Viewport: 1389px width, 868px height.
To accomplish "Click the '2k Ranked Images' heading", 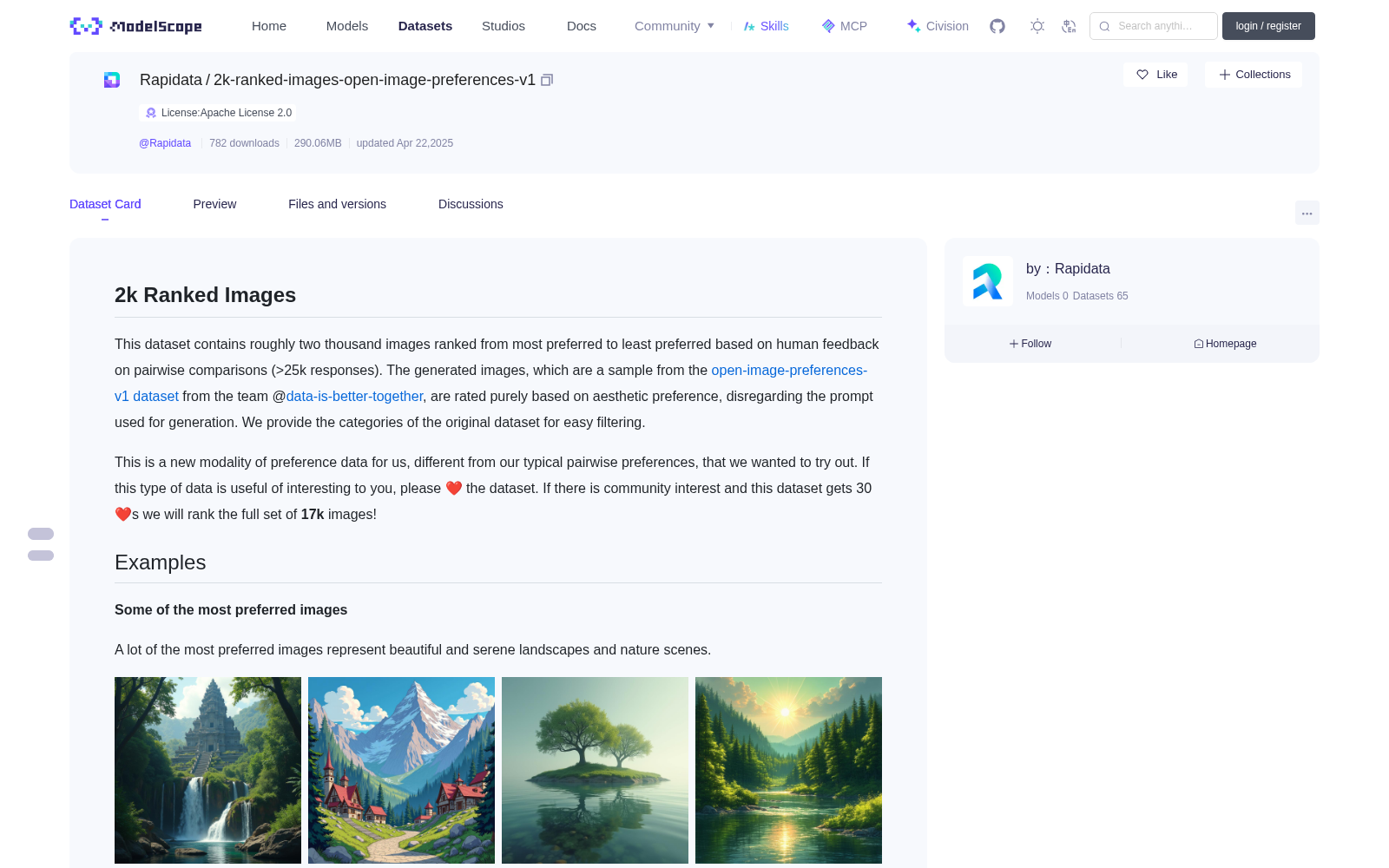I will 205,295.
